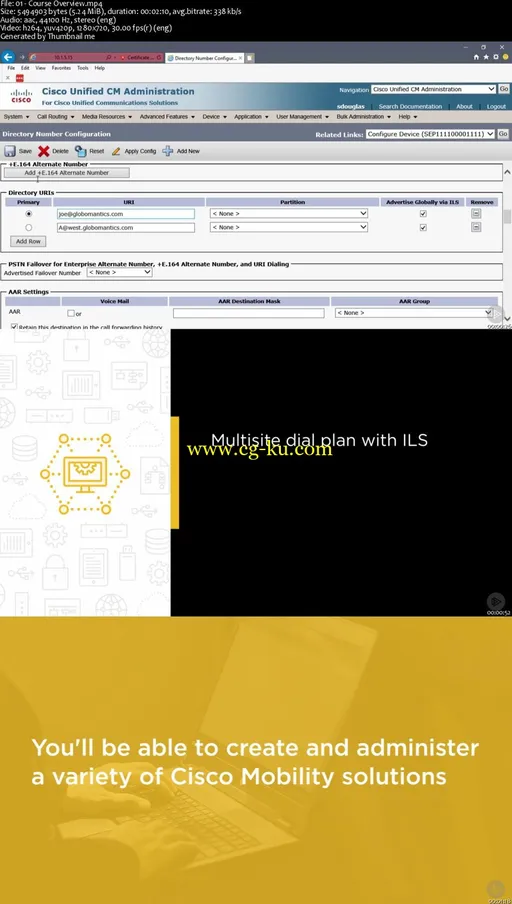Open the Advertised Failover Number dropdown
This screenshot has width=512, height=904.
pos(119,272)
